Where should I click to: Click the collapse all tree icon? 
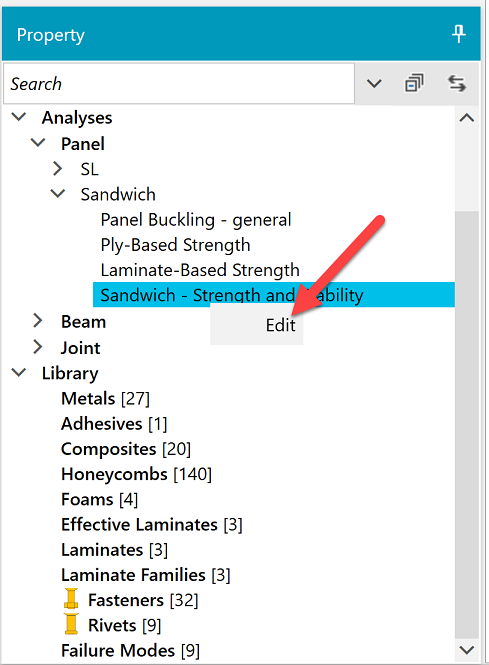(414, 83)
